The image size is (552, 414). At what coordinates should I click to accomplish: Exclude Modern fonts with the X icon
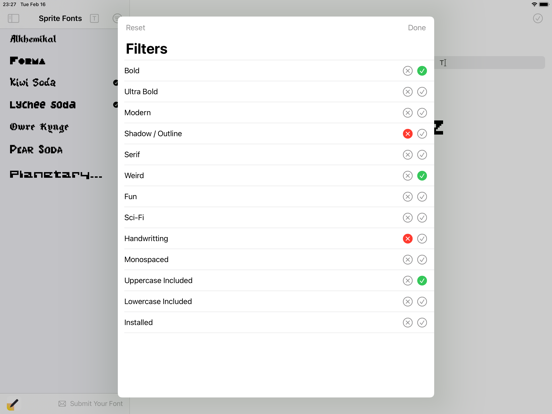tap(407, 113)
